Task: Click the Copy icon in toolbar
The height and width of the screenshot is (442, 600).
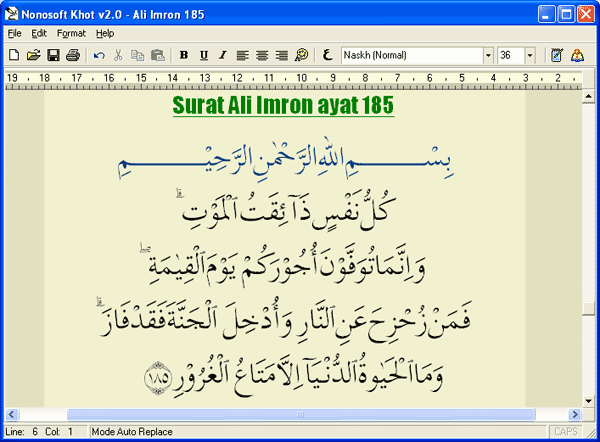Action: (137, 55)
